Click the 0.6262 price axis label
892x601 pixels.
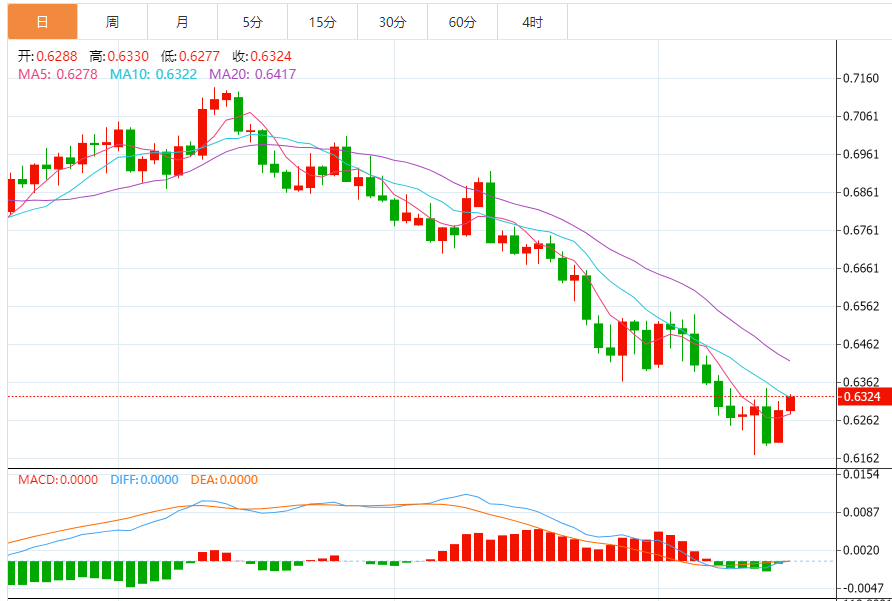coord(861,420)
